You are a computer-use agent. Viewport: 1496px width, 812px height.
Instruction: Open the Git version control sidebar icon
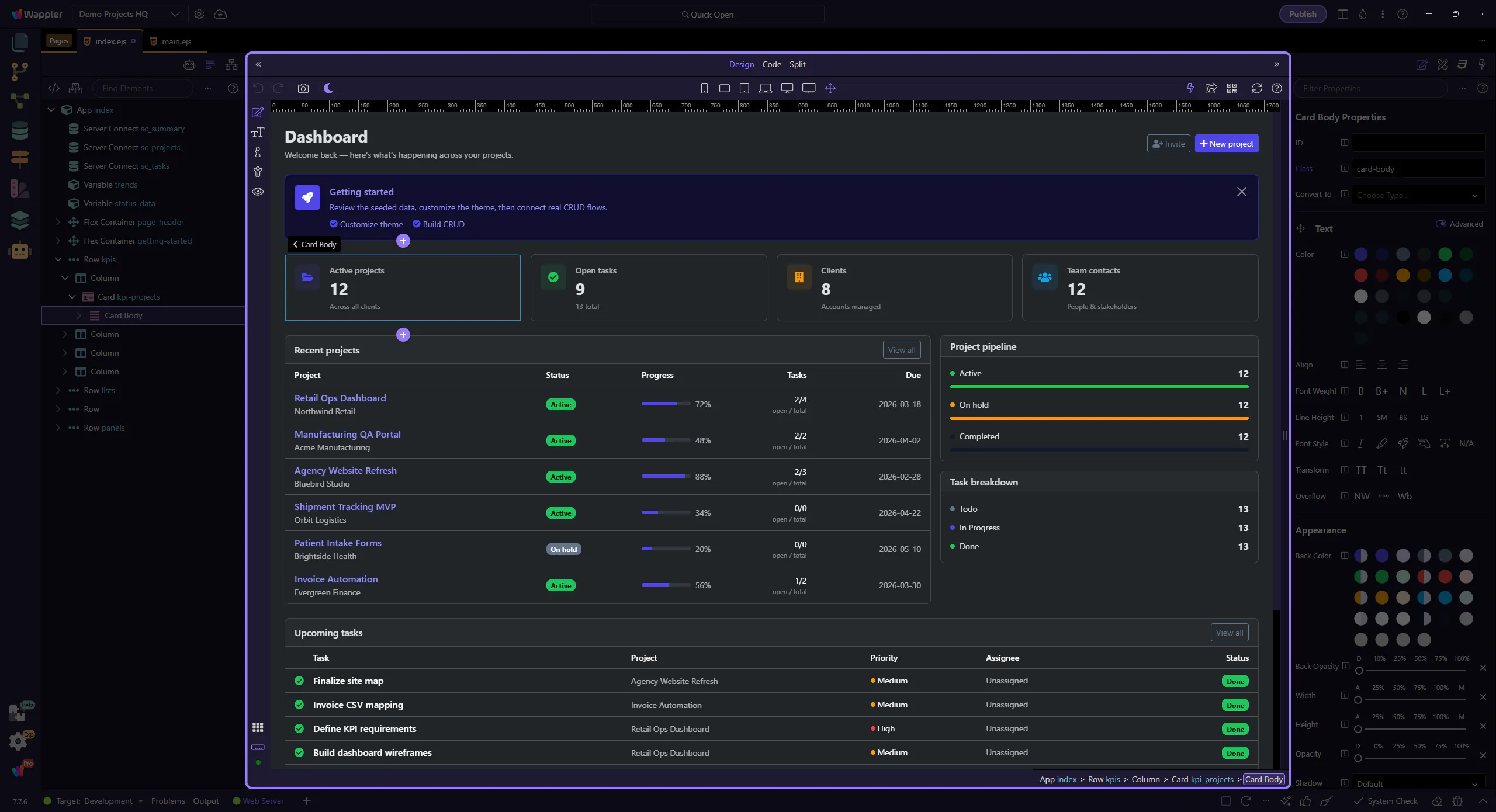click(x=20, y=71)
